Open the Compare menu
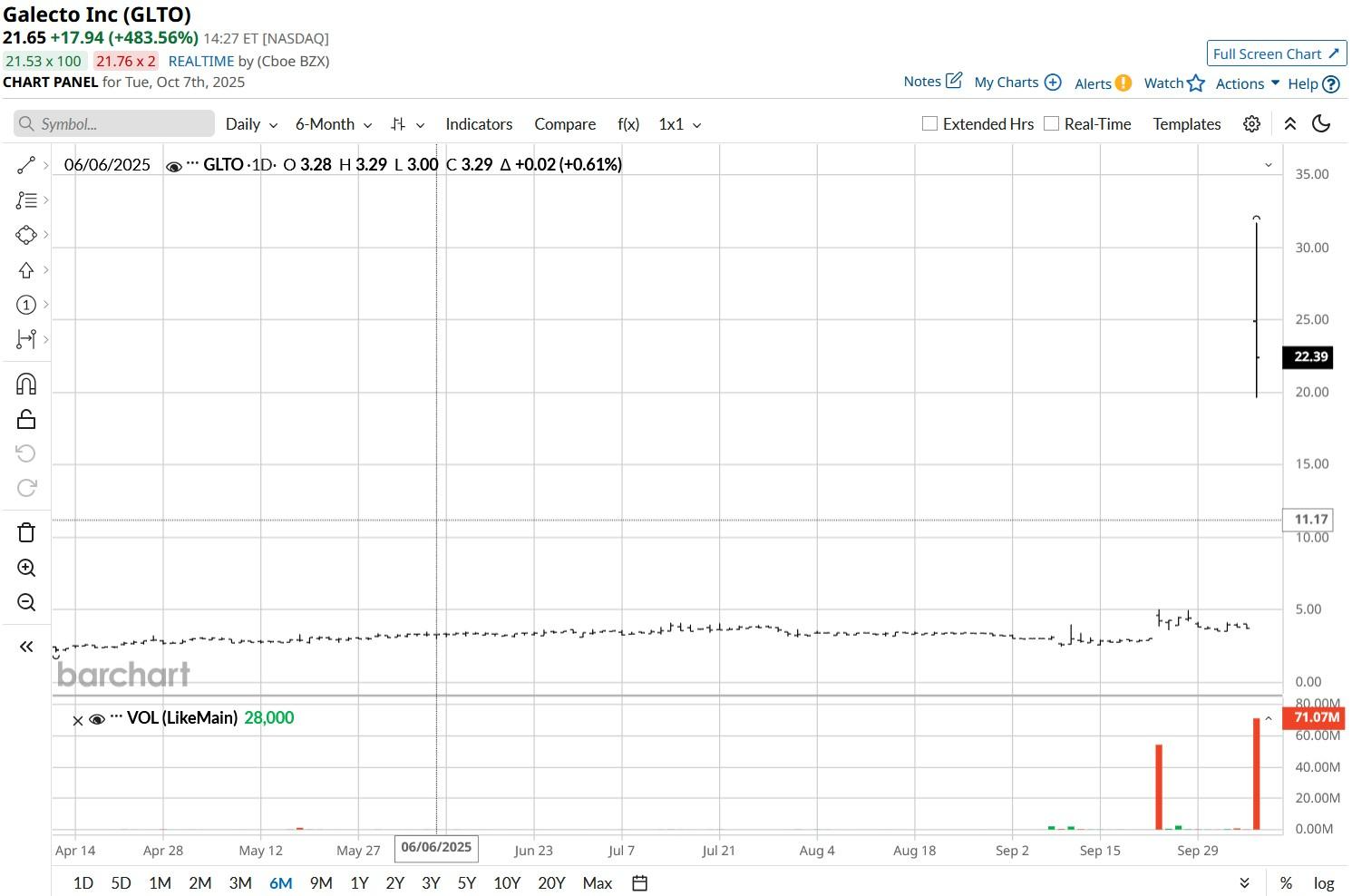 point(565,124)
